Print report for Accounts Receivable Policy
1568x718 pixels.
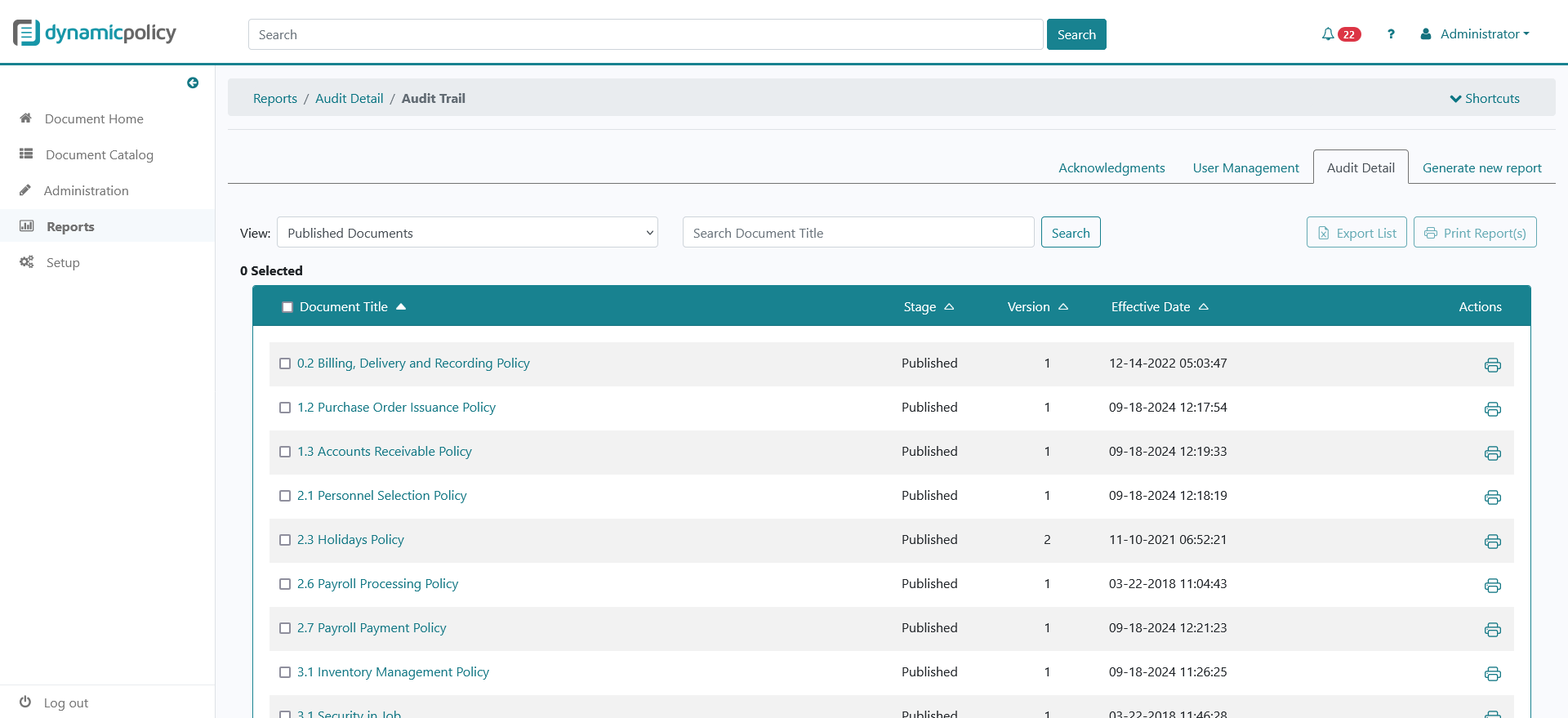click(1493, 453)
